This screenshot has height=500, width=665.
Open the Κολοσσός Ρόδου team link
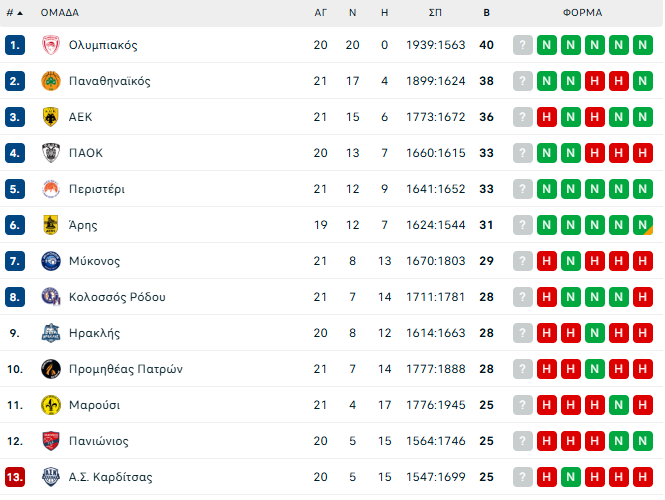pyautogui.click(x=117, y=297)
